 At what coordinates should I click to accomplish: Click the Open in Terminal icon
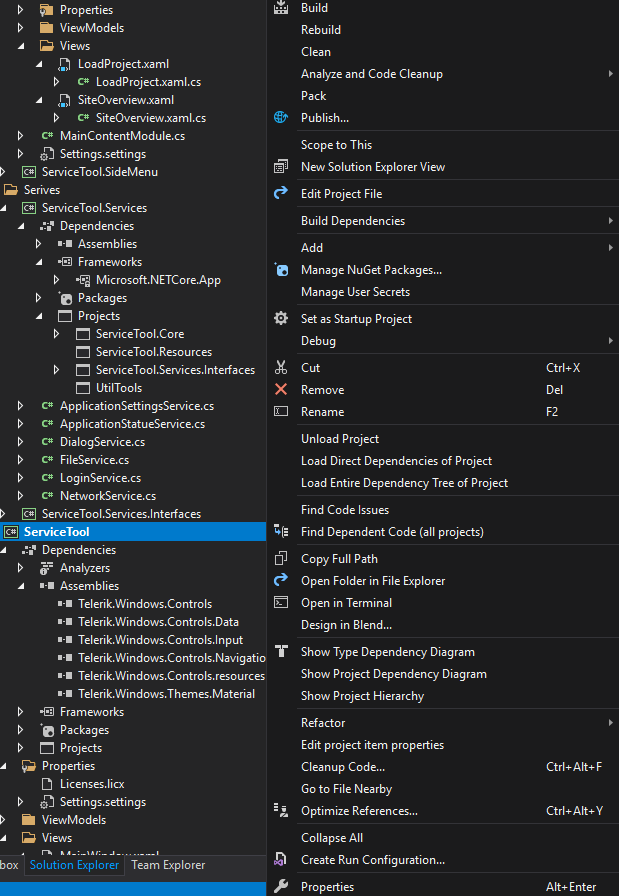281,602
